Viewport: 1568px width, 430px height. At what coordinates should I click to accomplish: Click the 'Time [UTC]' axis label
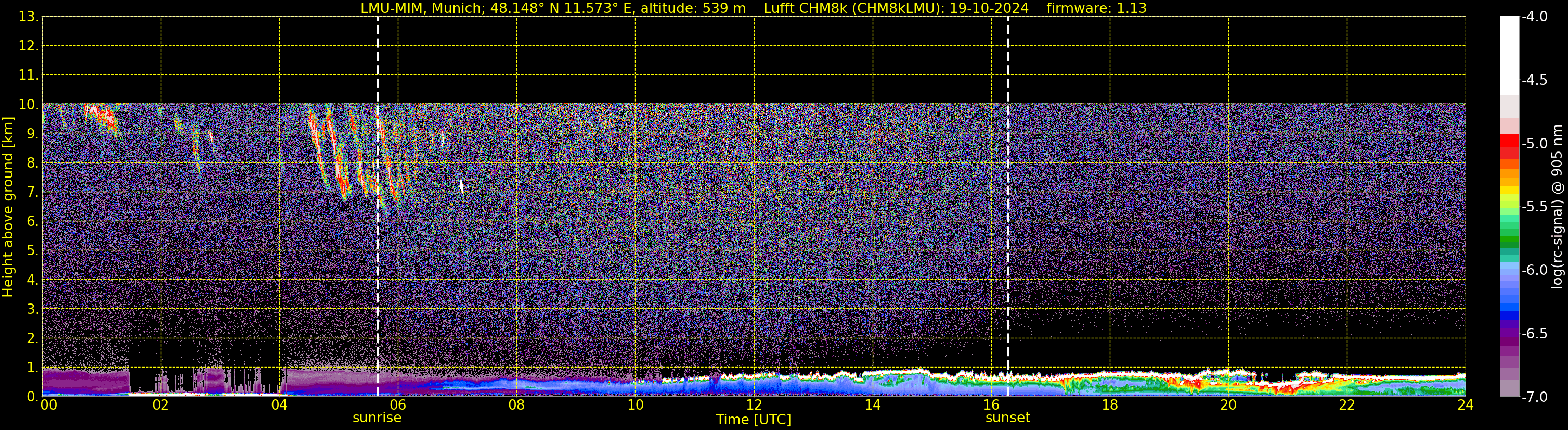tap(754, 420)
